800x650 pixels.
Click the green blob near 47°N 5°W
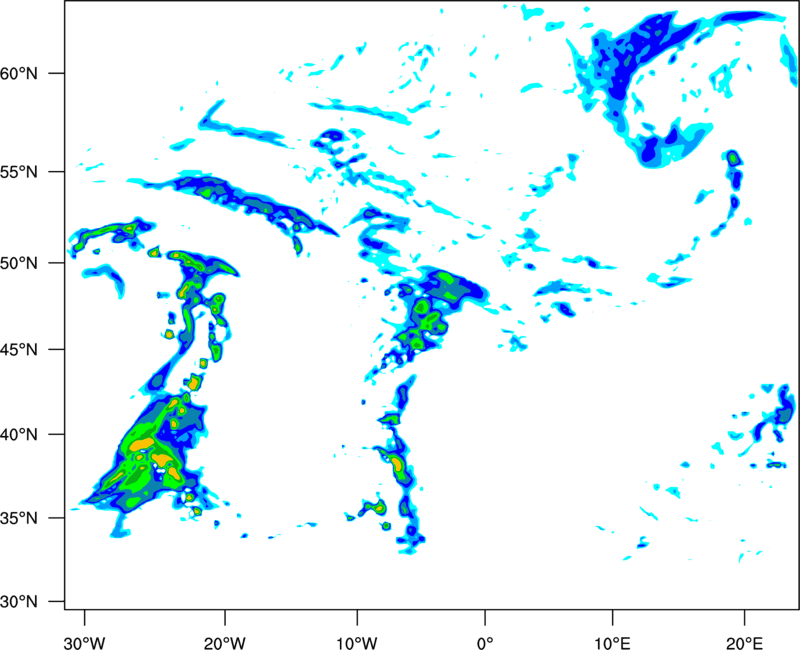(x=421, y=307)
